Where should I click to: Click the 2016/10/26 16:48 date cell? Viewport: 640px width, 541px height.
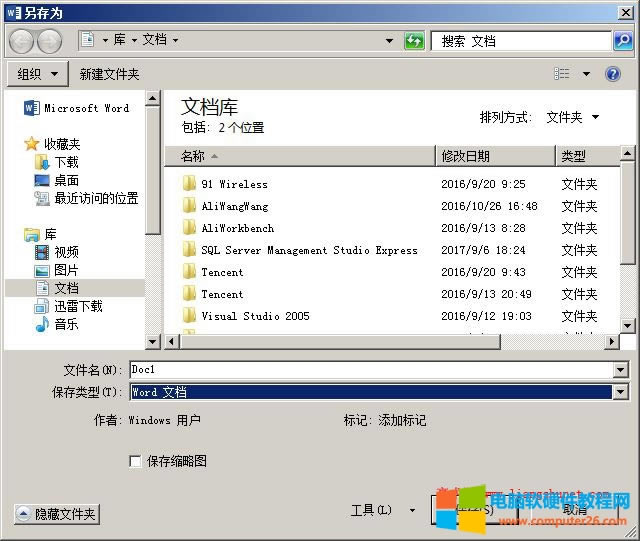coord(489,206)
